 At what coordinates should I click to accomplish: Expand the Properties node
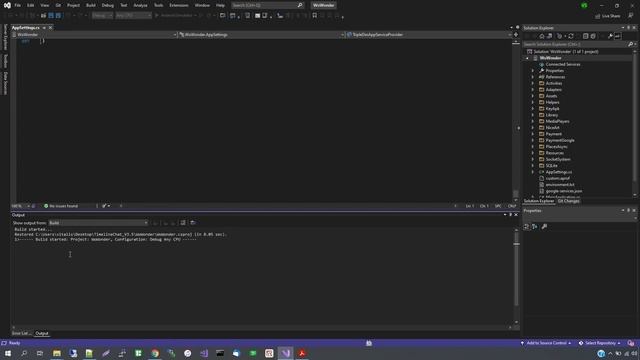pos(533,71)
